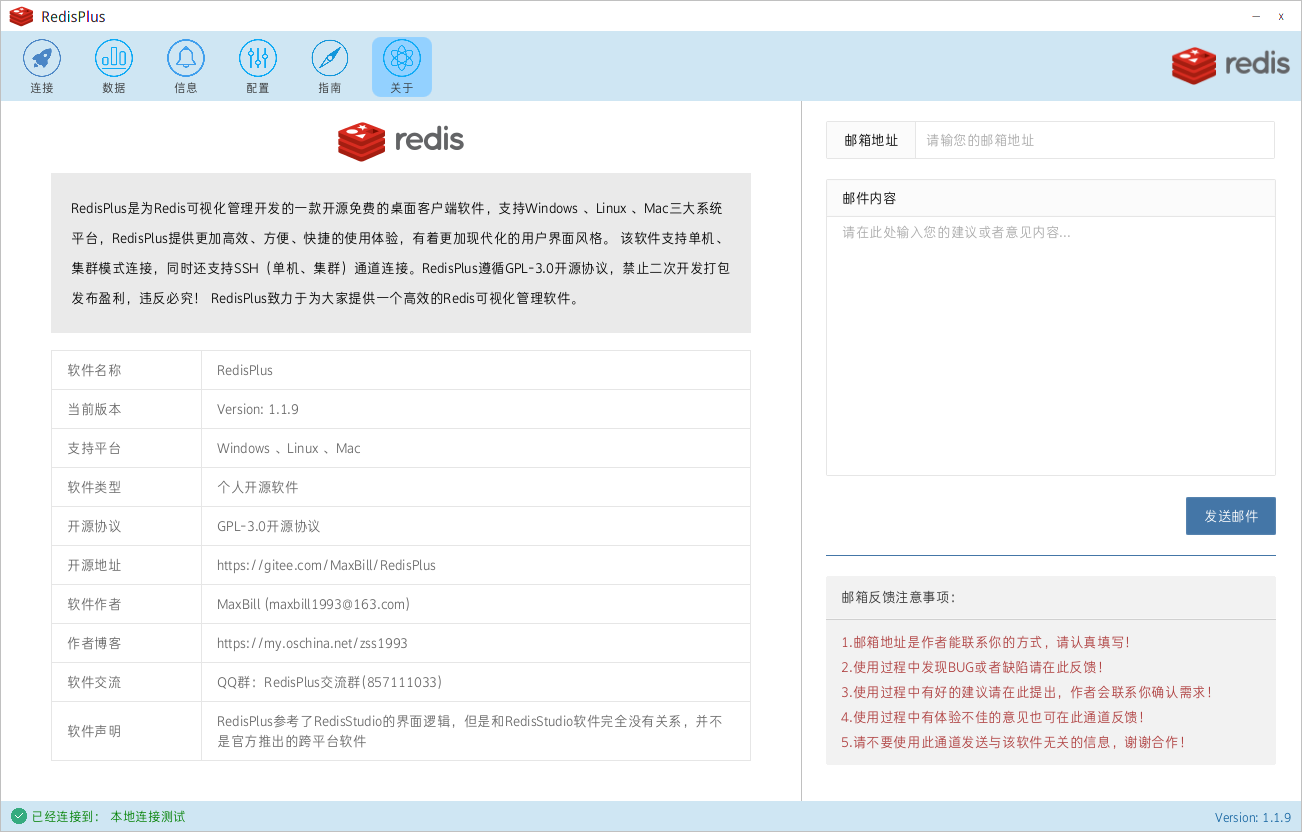This screenshot has height=832, width=1302.
Task: Click the QQ群 RedisPlus交流群 value
Action: coord(329,682)
